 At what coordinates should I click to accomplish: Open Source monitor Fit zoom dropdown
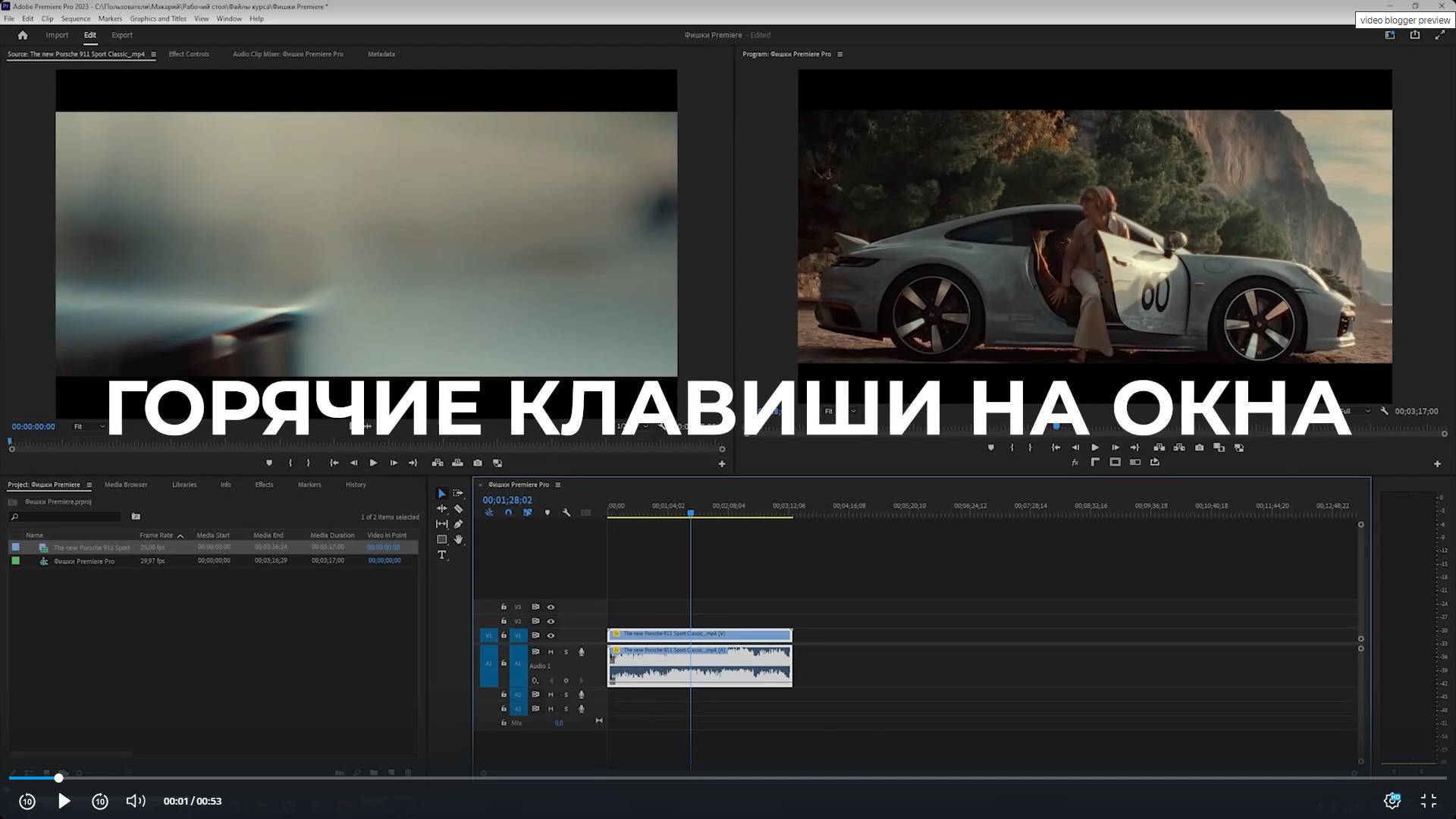pyautogui.click(x=89, y=427)
